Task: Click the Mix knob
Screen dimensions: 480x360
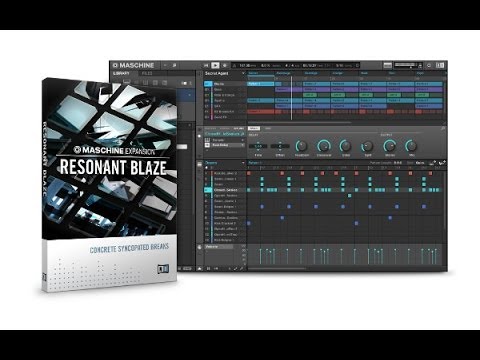Action: tap(412, 146)
